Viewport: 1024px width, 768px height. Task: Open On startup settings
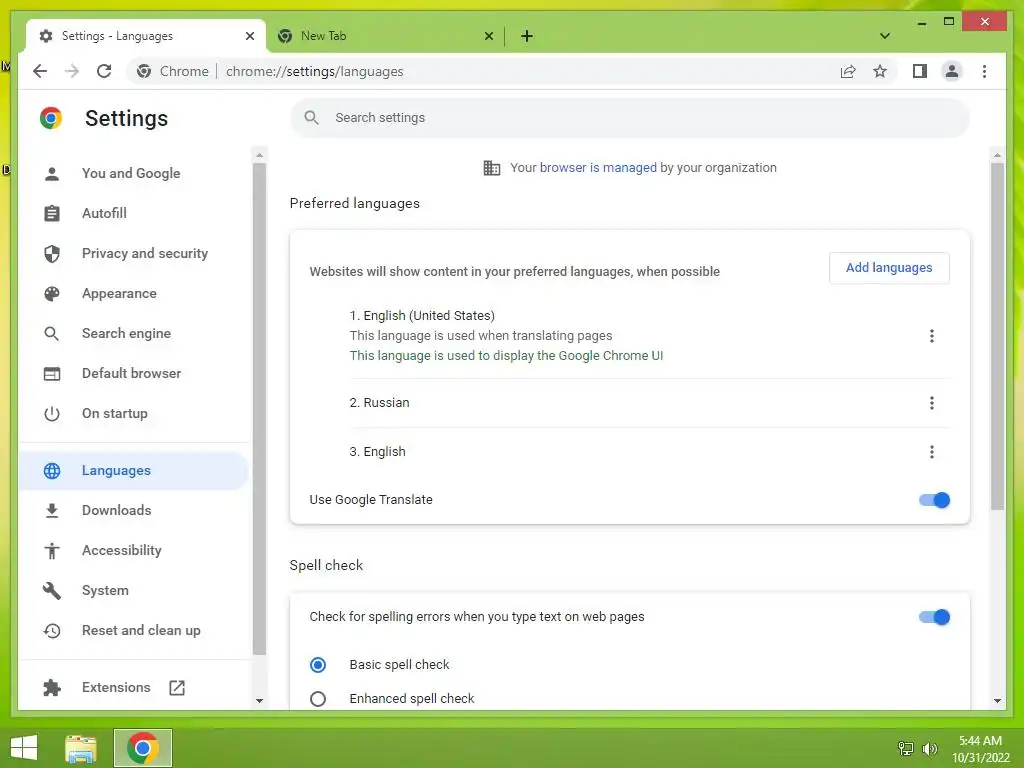click(114, 413)
